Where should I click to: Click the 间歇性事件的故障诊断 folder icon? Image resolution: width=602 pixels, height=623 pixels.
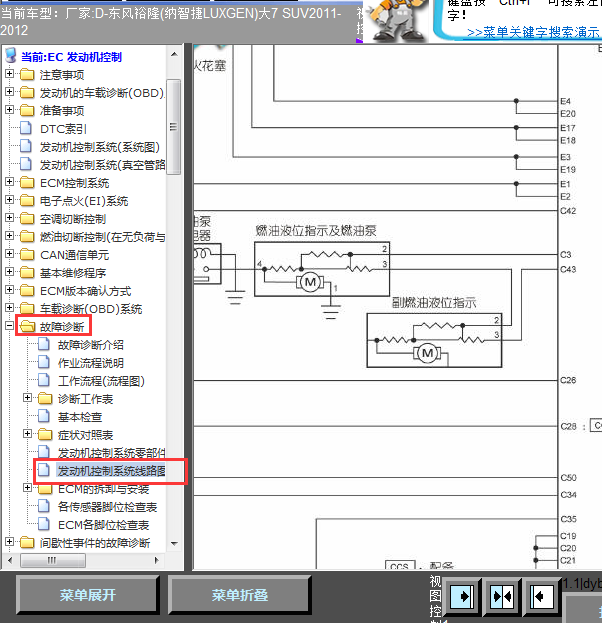pos(27,542)
